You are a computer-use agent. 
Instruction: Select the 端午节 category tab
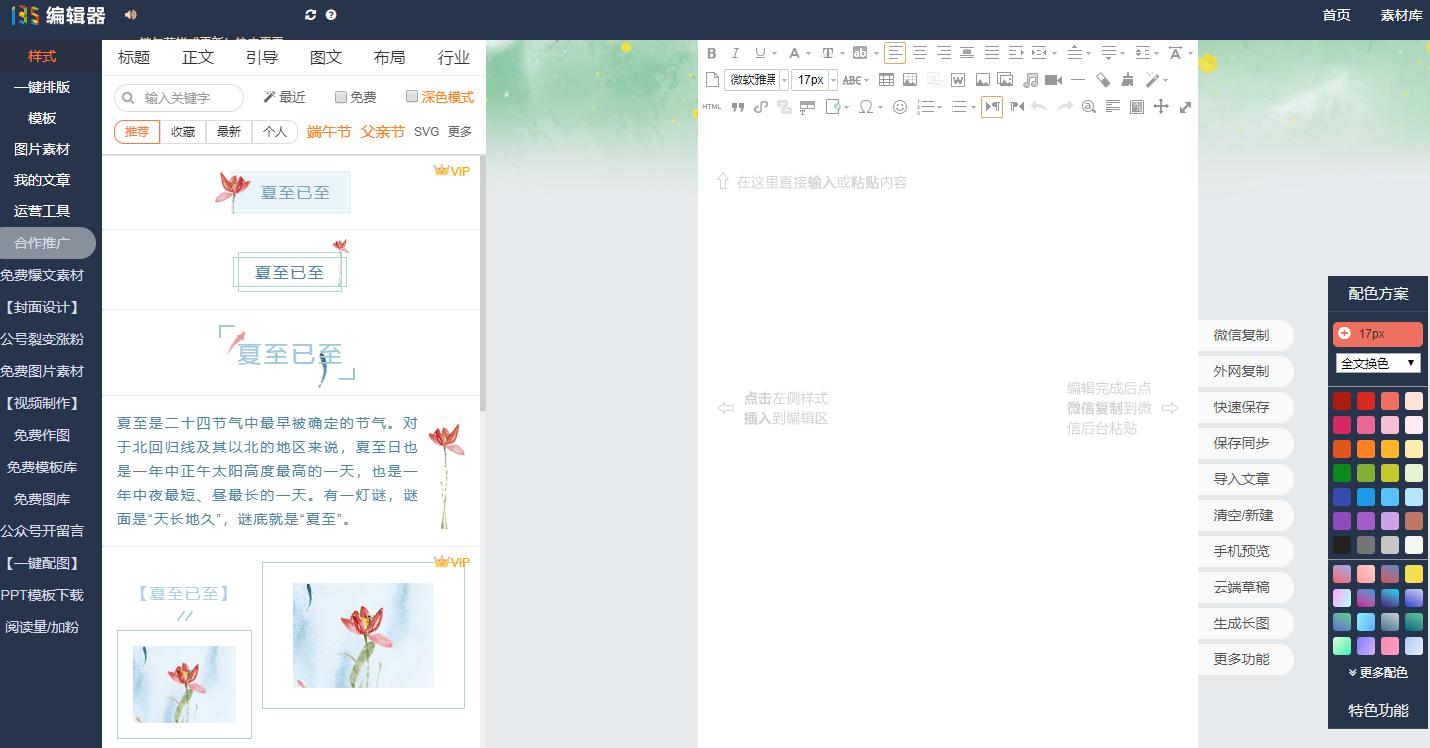[328, 131]
